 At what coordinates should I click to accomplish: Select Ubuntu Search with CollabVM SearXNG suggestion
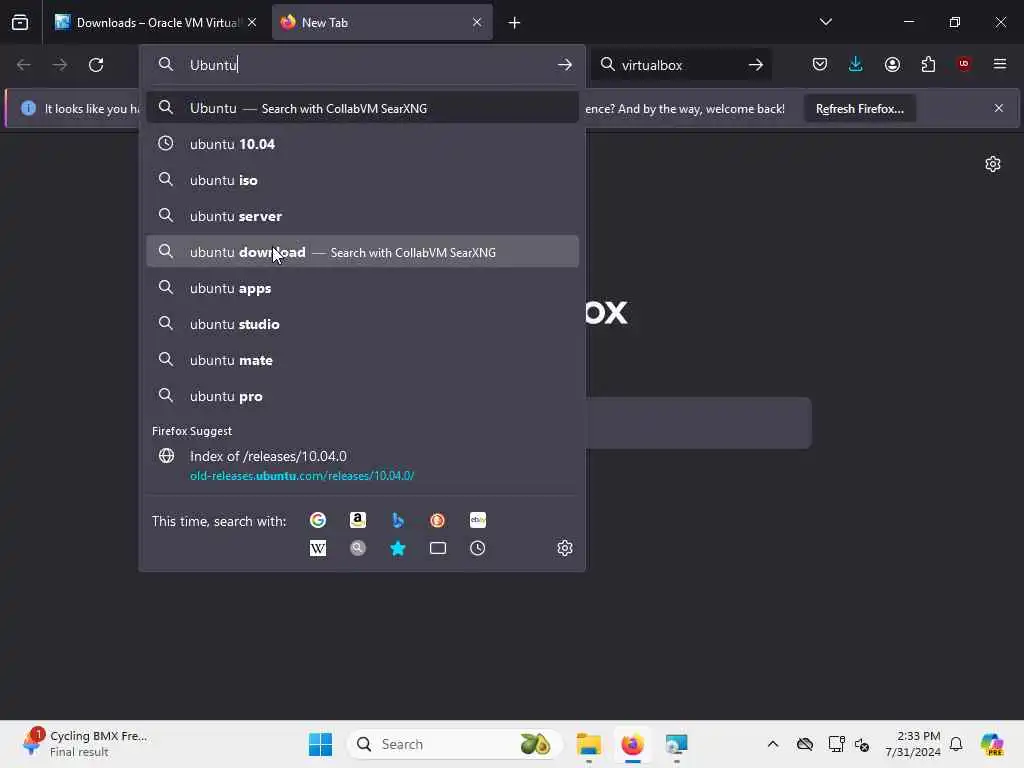pos(362,108)
